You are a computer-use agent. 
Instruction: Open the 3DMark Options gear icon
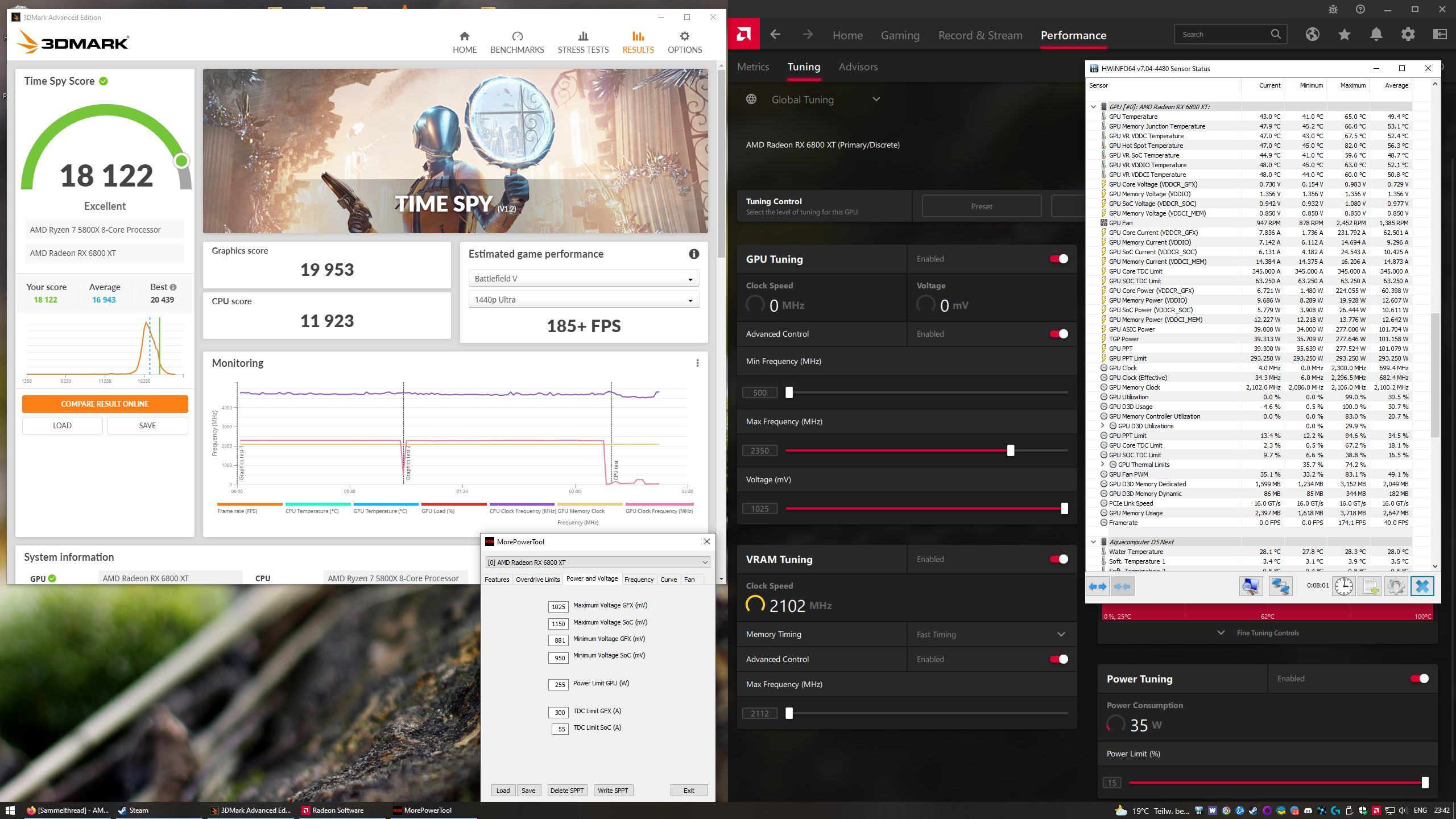point(684,37)
